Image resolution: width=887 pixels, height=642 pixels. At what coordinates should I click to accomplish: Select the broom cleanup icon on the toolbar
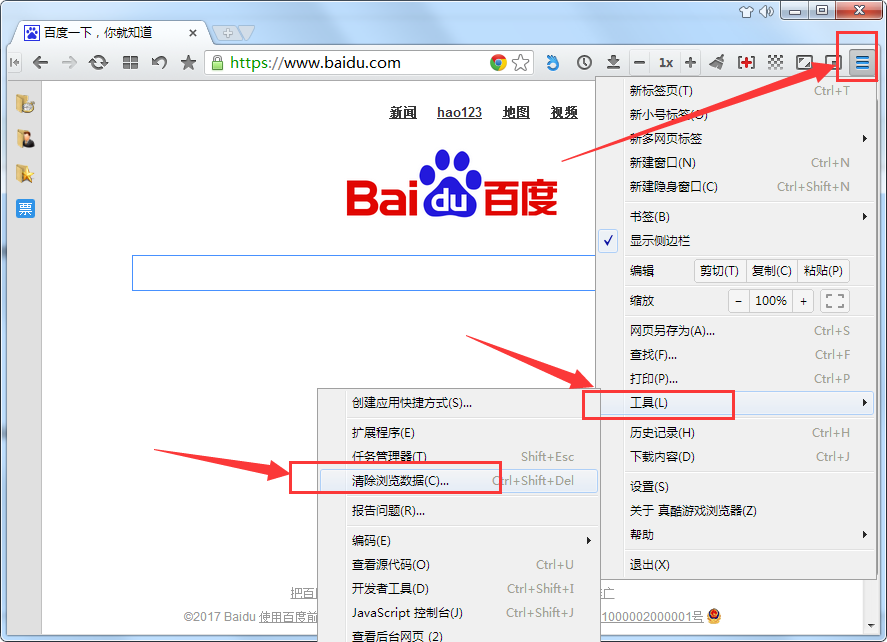717,62
